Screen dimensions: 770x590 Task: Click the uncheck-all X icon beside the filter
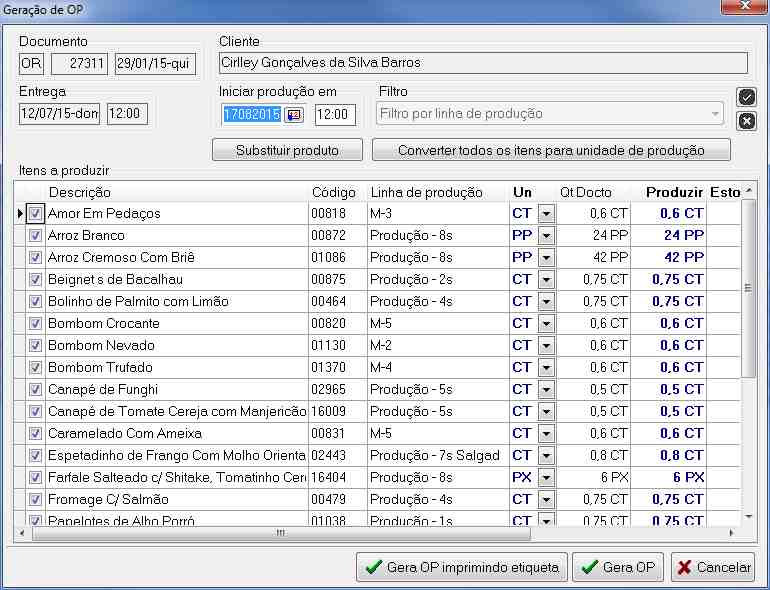point(745,121)
